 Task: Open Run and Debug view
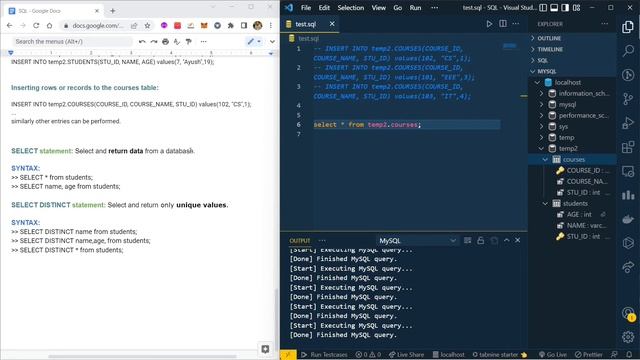point(628,122)
